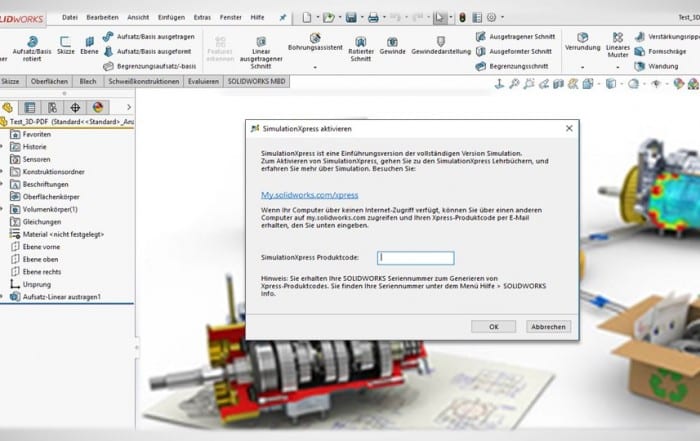
Task: Open the ConfigurationManager tab icon
Action: click(52, 107)
